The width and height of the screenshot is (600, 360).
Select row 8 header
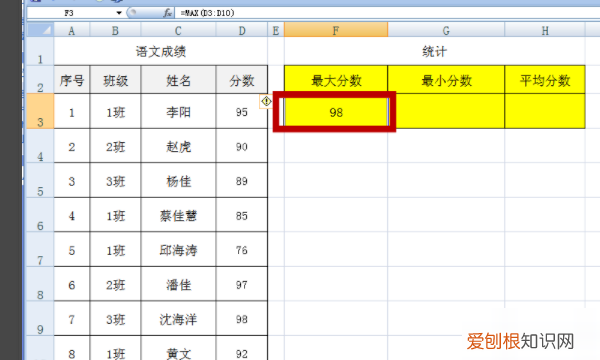pos(40,284)
